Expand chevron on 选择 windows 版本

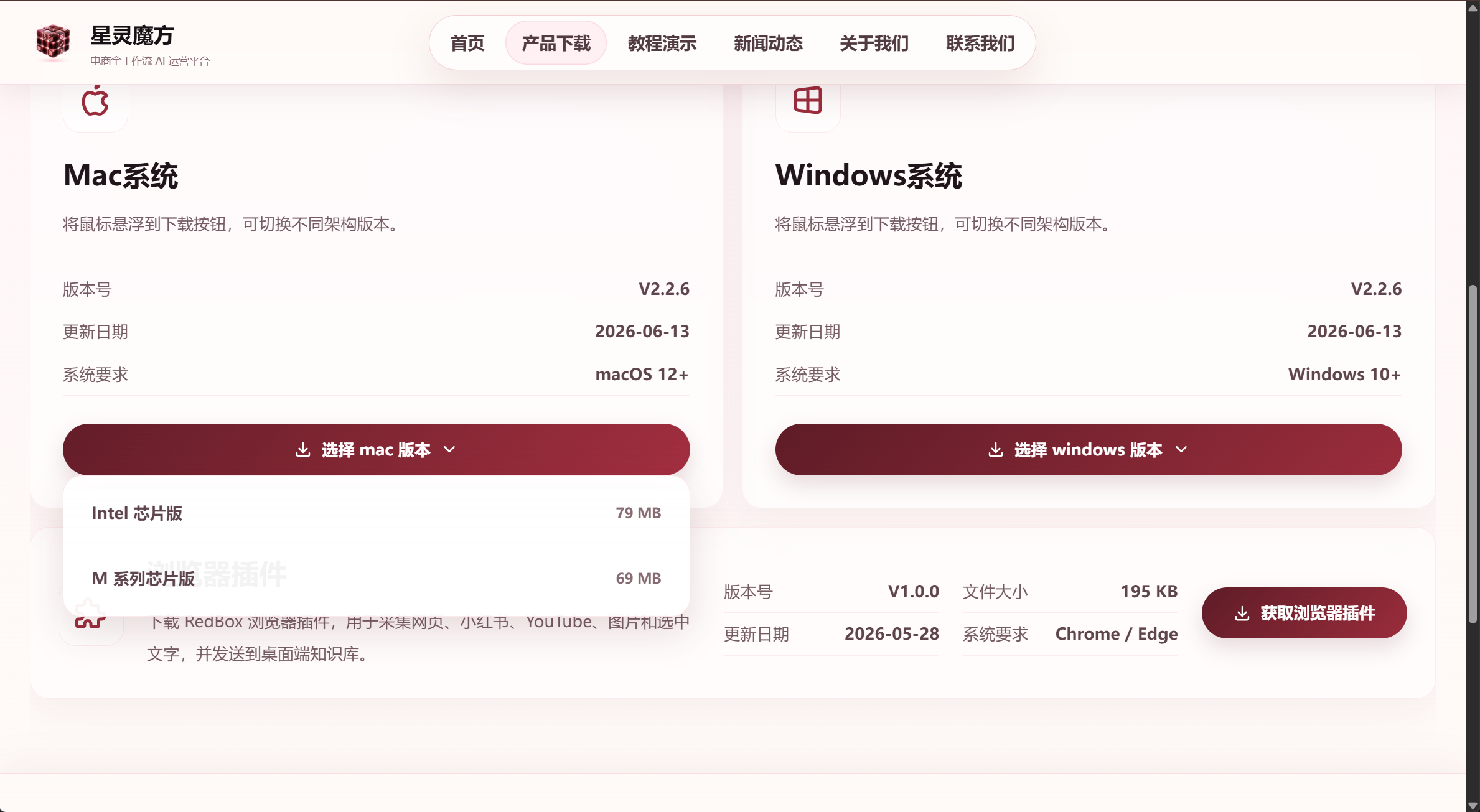point(1181,450)
